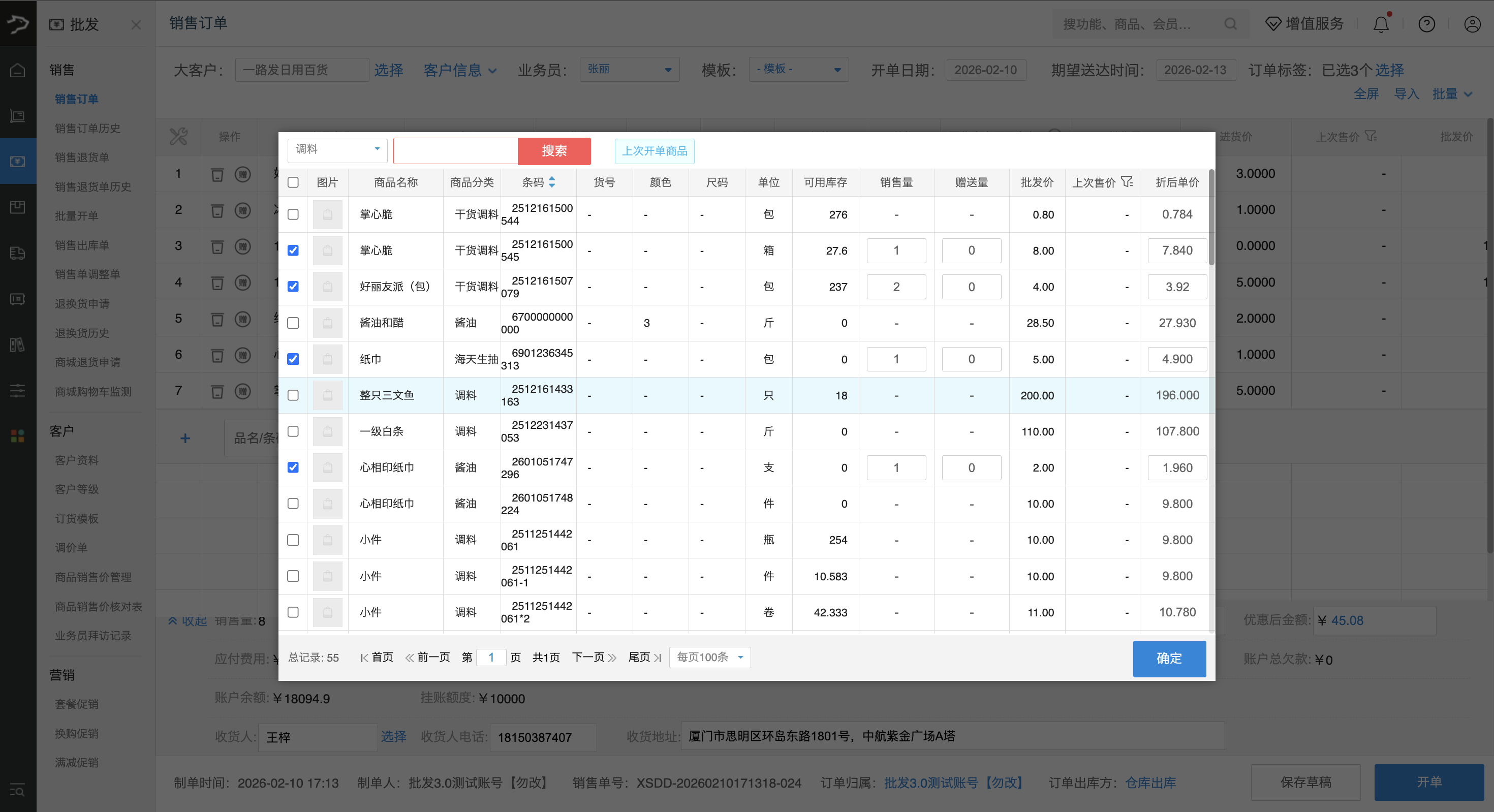Image resolution: width=1494 pixels, height=812 pixels.
Task: Click the home icon in left sidebar
Action: coord(17,70)
